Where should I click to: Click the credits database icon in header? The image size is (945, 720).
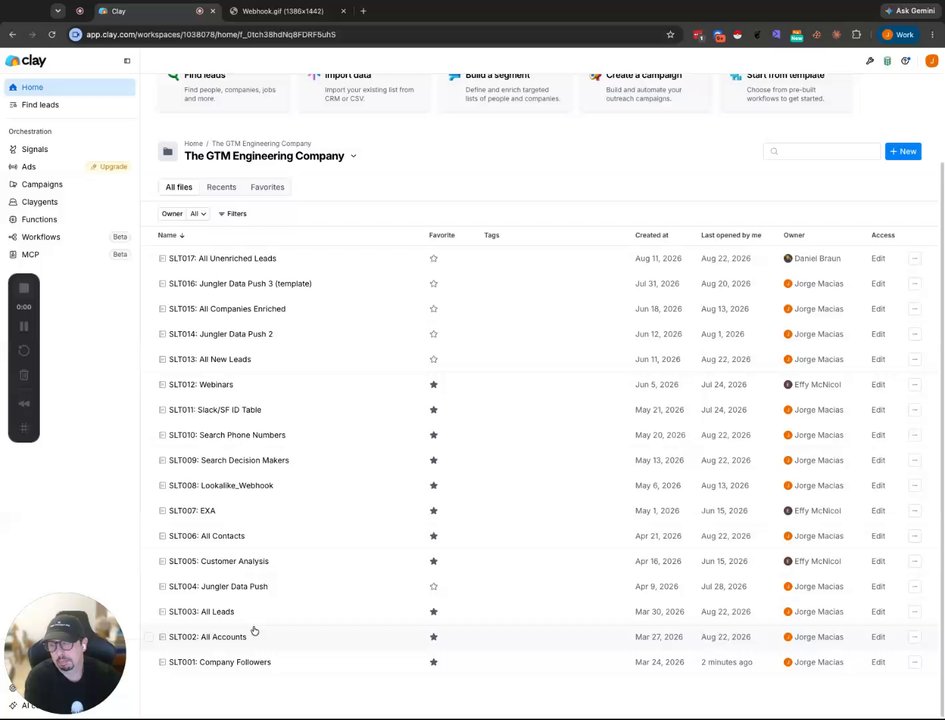point(887,61)
